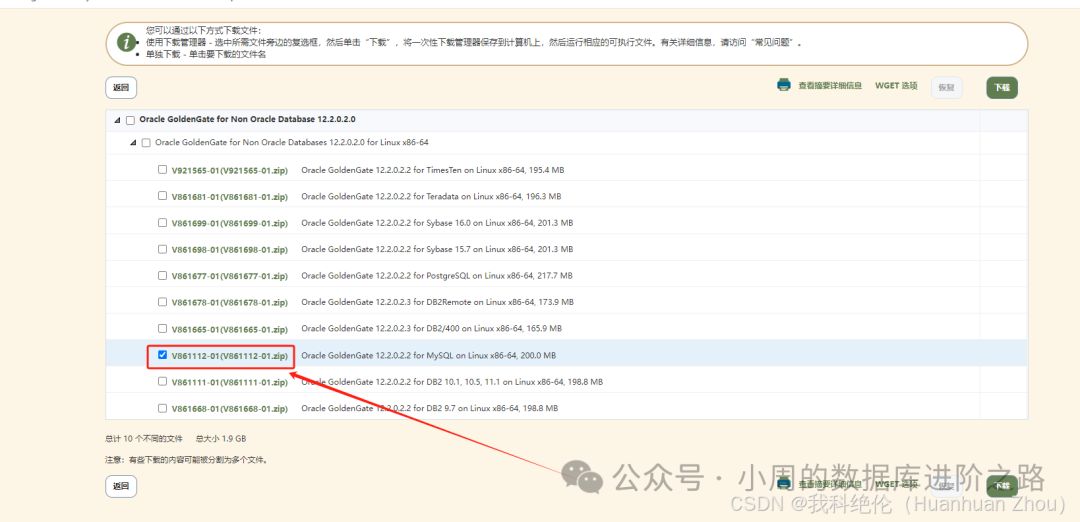The image size is (1080, 522).
Task: Click the top green 下载 button
Action: pyautogui.click(x=1001, y=87)
